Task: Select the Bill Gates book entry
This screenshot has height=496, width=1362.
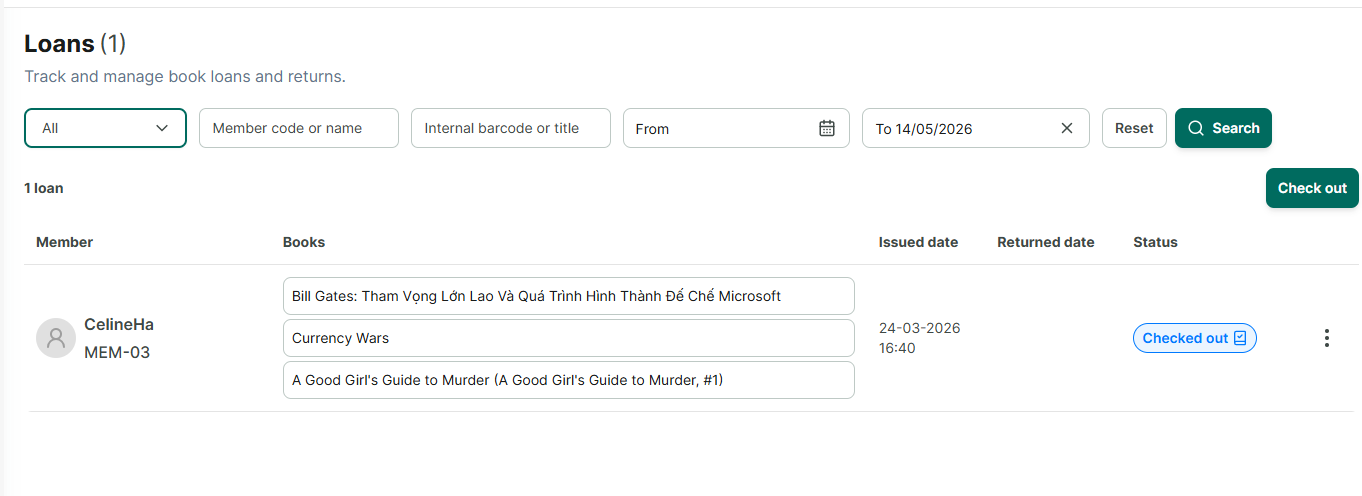Action: click(569, 296)
